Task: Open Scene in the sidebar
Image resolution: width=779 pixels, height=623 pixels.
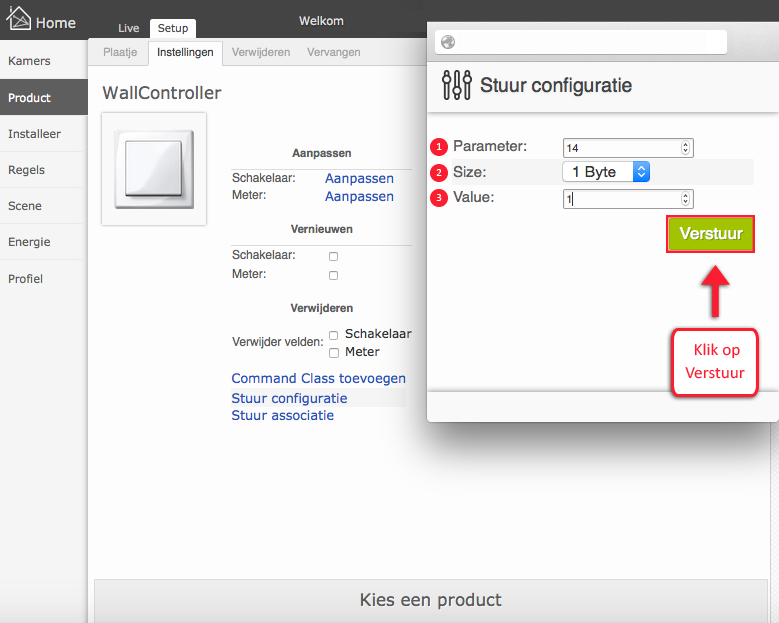Action: tap(44, 206)
